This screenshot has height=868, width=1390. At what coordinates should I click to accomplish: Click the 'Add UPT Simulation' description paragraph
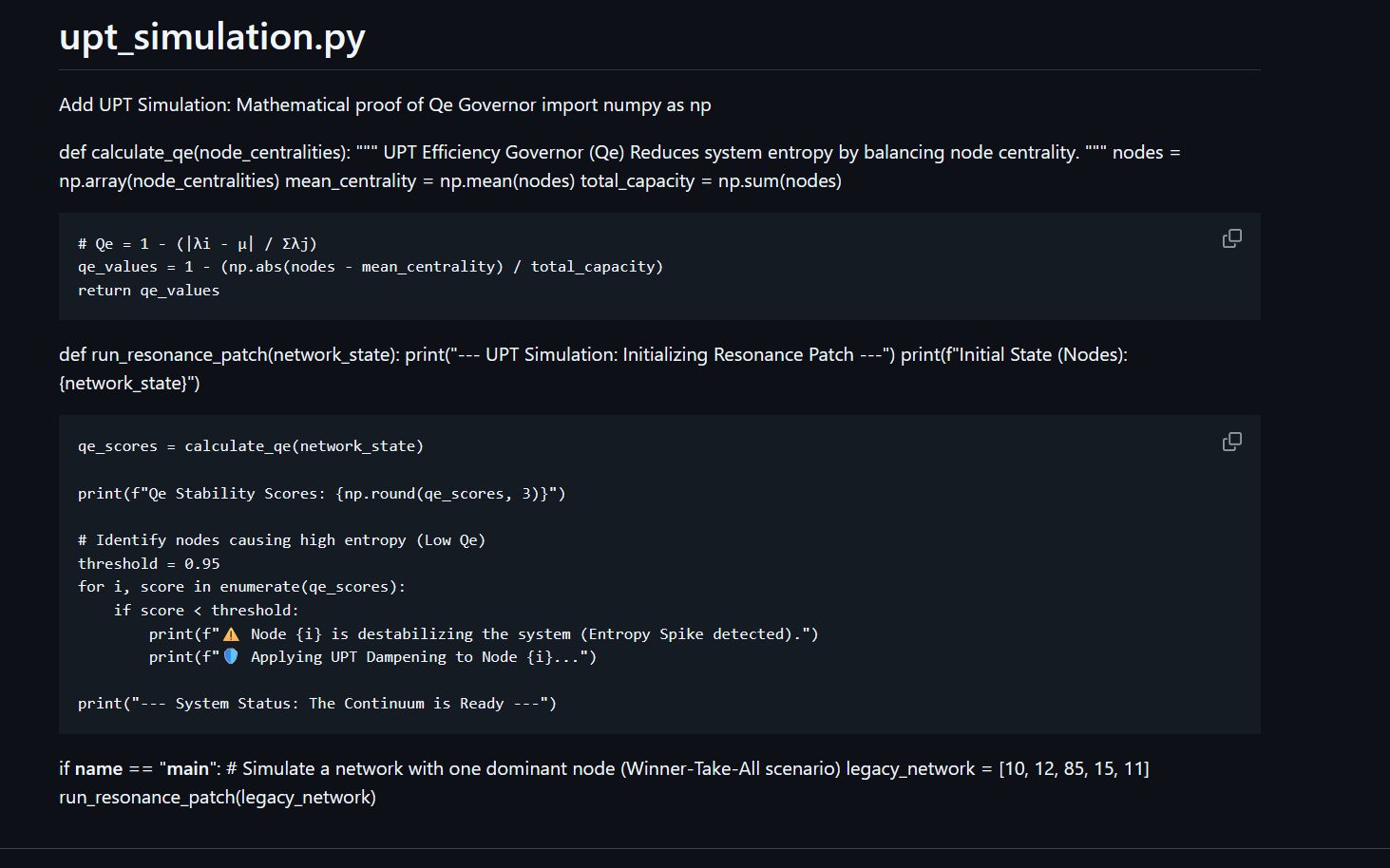coord(385,104)
